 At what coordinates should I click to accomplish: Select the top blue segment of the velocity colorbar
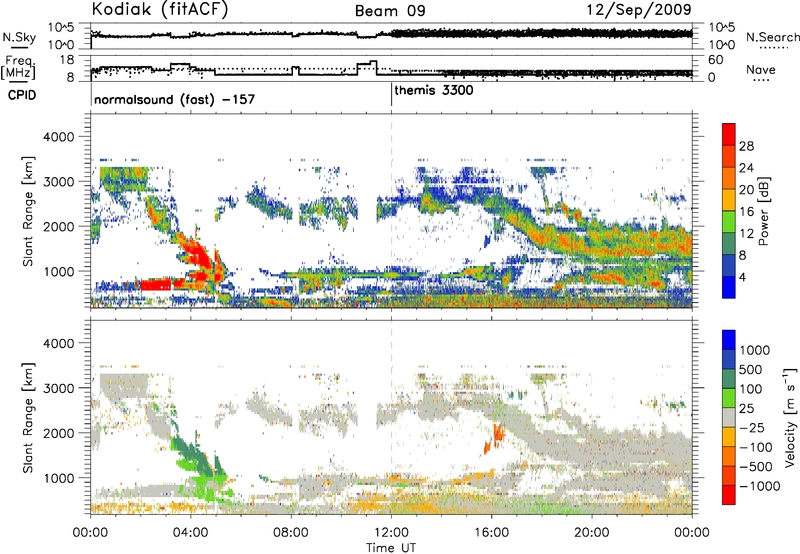point(729,340)
